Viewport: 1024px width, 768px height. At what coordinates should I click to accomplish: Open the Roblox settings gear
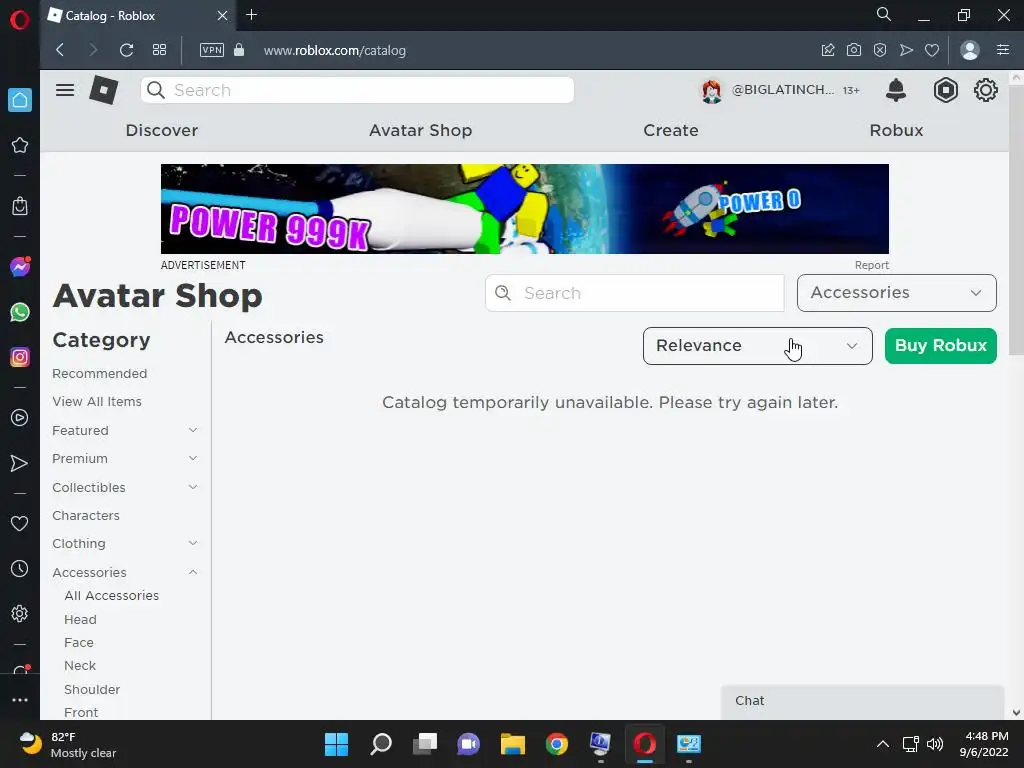click(985, 90)
